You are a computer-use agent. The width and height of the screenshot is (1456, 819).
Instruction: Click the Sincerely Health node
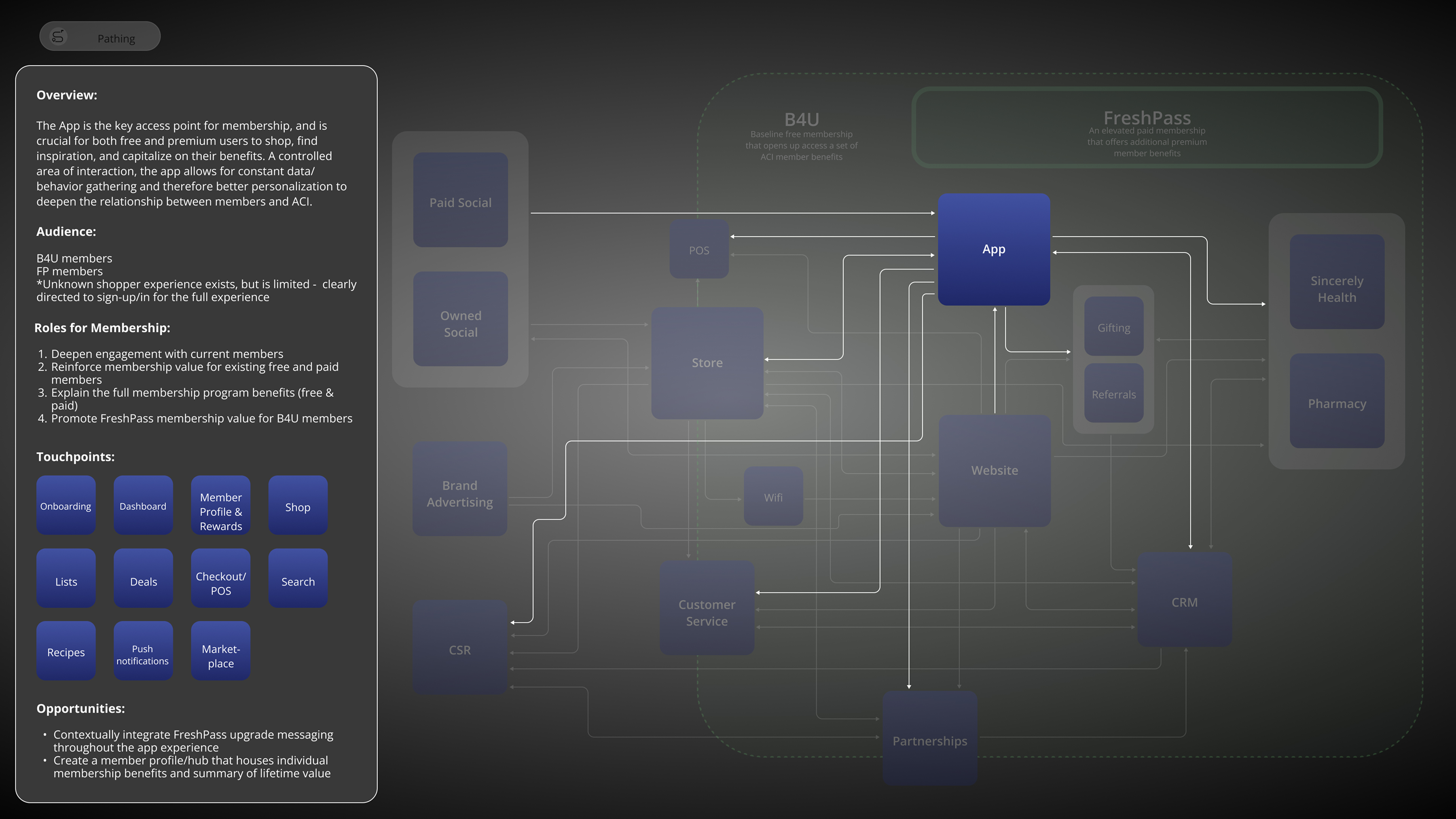[1337, 281]
